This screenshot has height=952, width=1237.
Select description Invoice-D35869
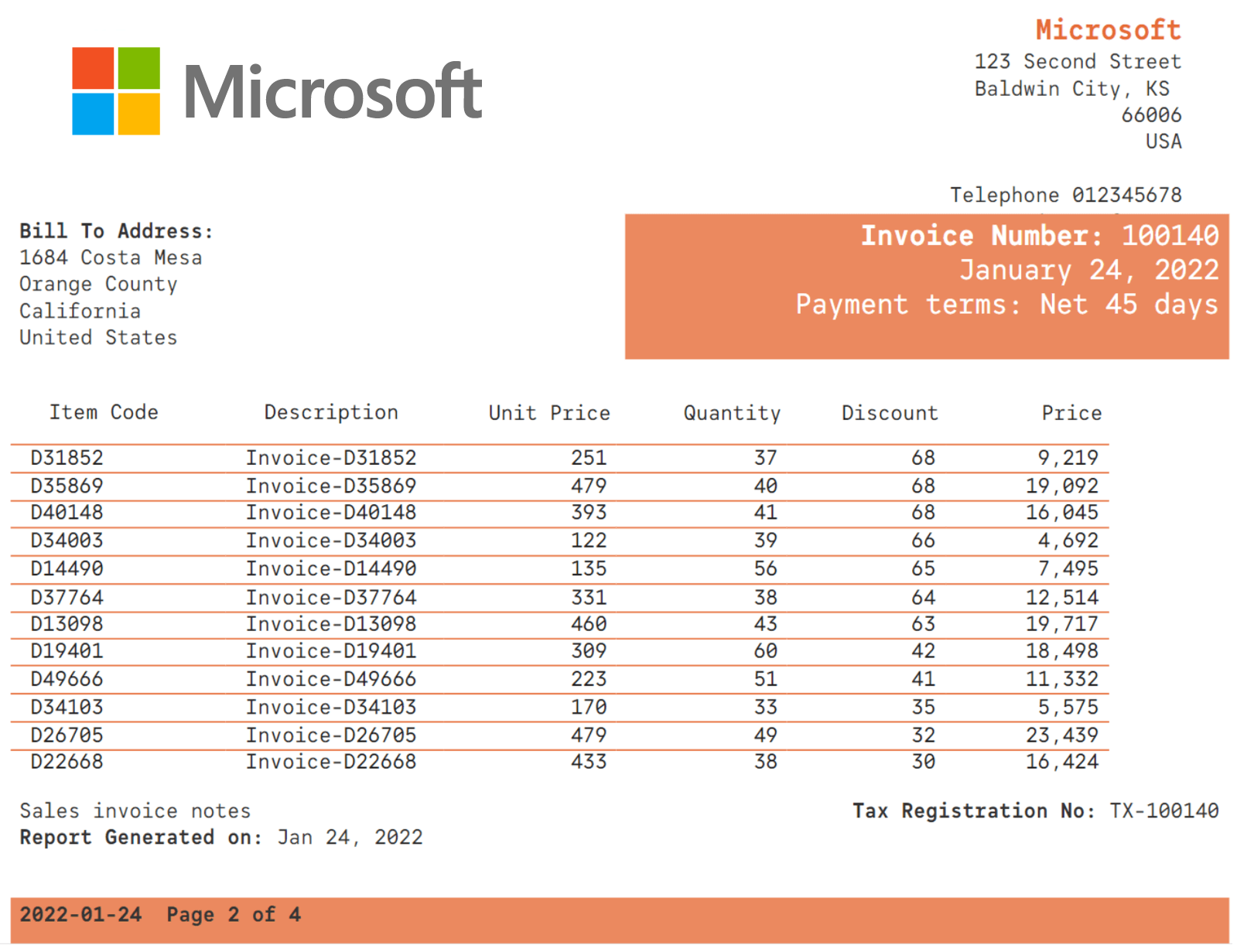(331, 486)
